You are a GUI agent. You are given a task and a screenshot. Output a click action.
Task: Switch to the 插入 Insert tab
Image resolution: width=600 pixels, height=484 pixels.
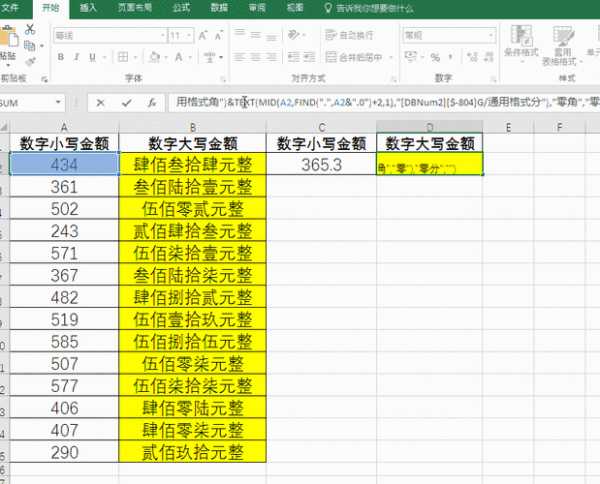(x=88, y=7)
